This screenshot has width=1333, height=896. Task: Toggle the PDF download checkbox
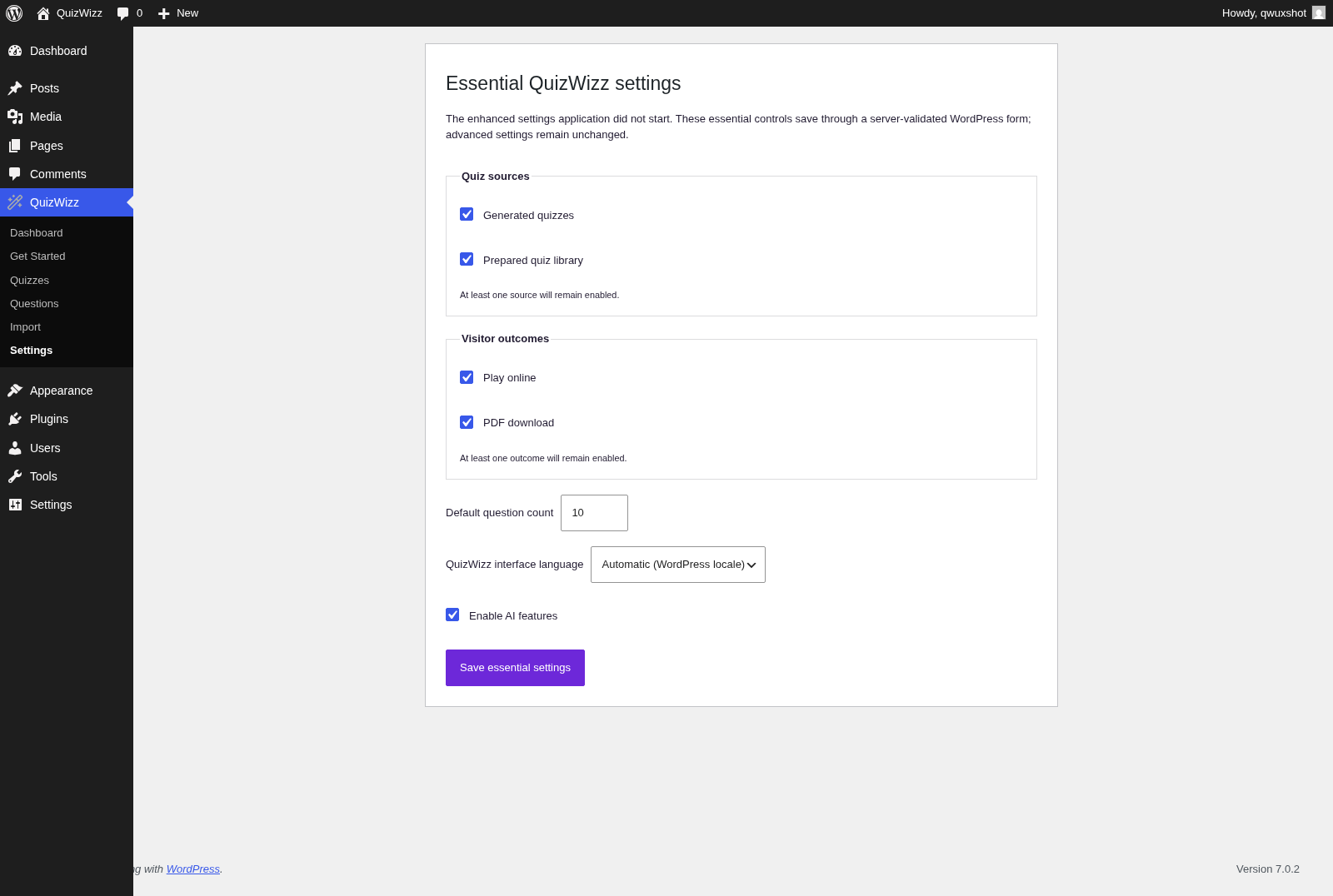467,422
